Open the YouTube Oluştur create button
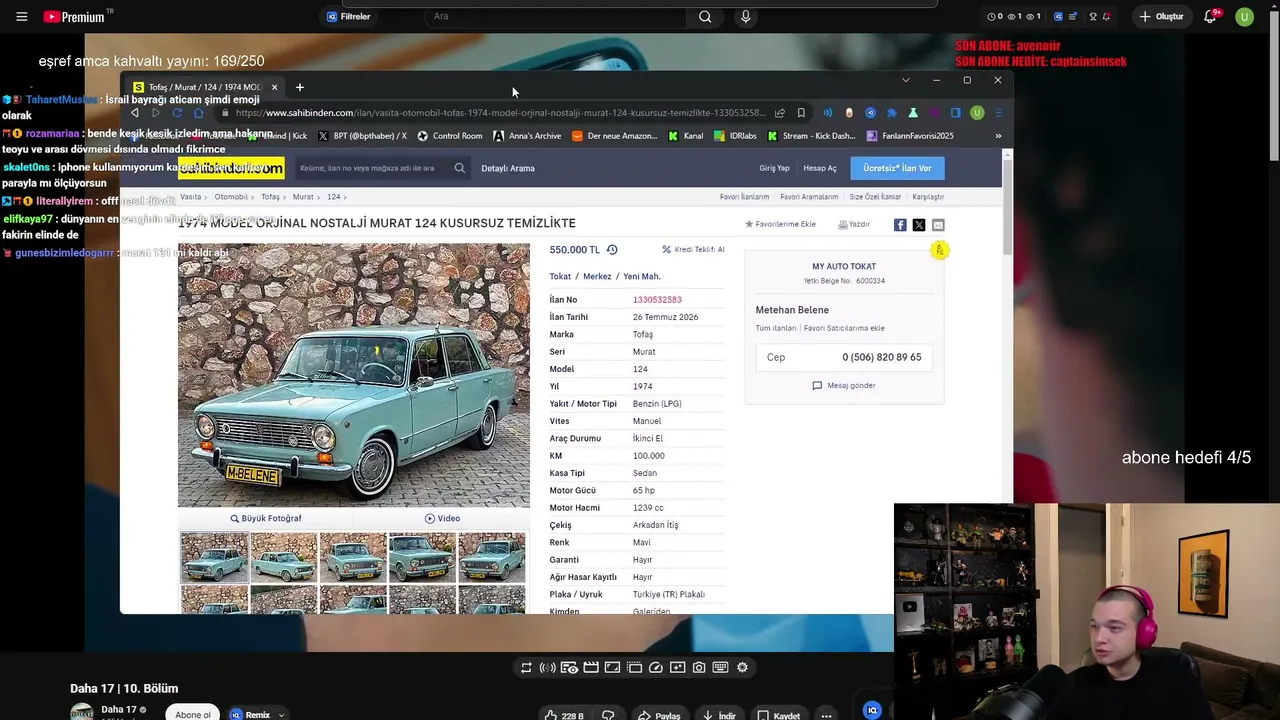This screenshot has width=1280, height=720. (1161, 17)
